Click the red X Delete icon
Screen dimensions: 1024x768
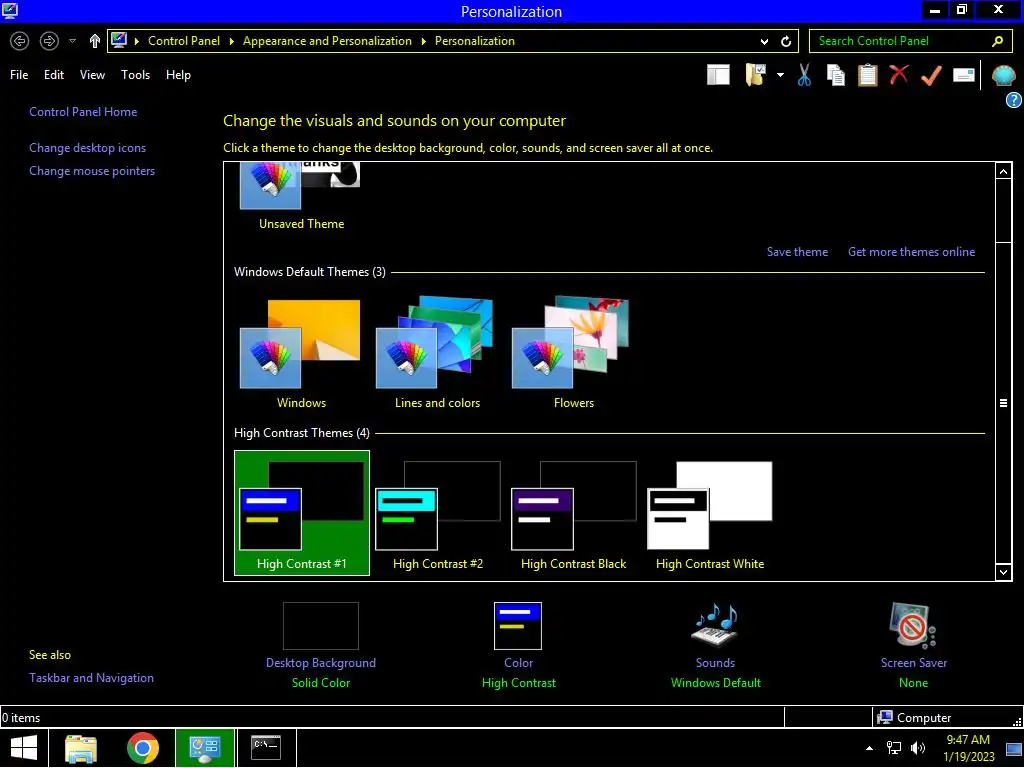coord(899,74)
